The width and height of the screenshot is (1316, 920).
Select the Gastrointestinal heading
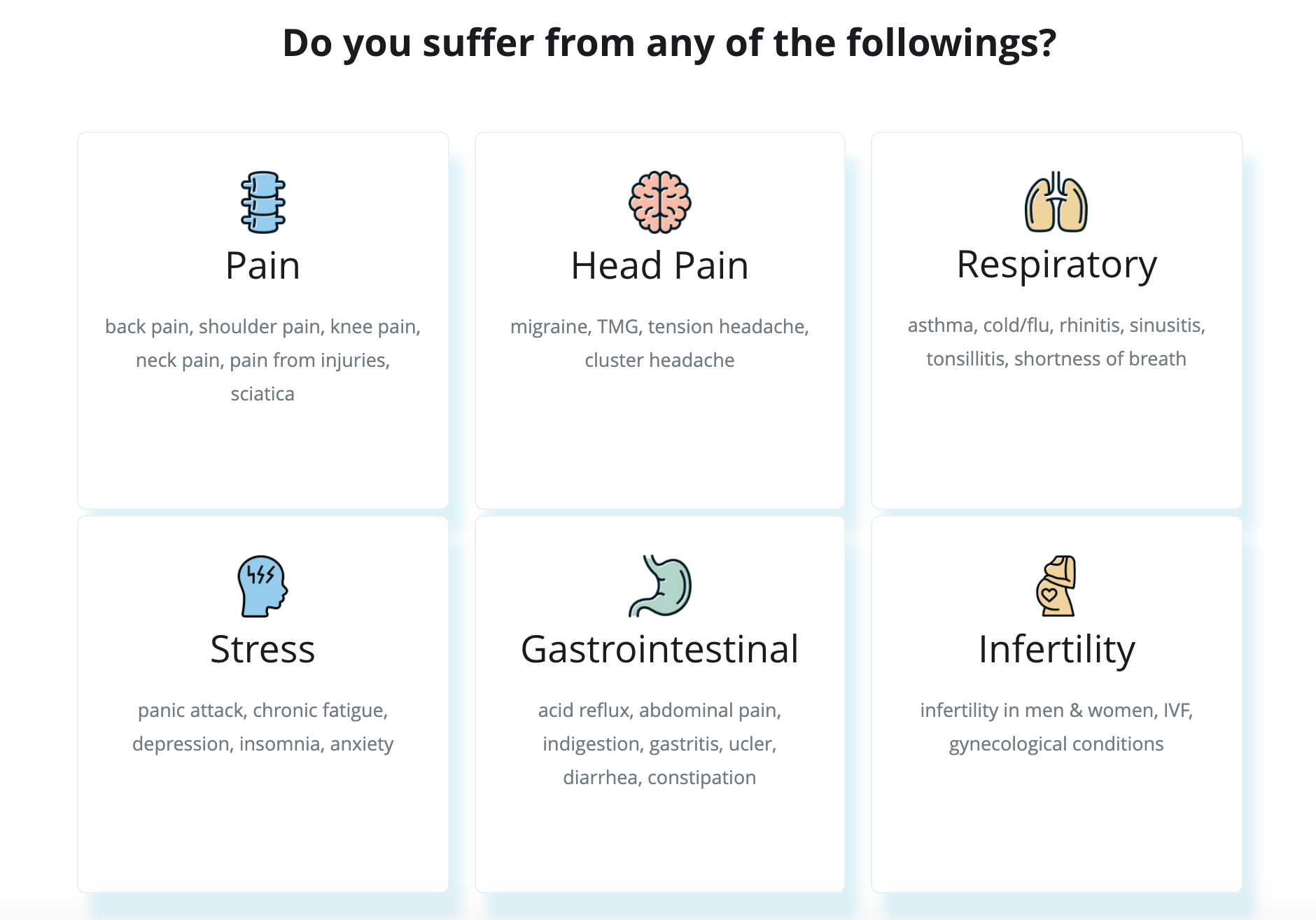659,649
